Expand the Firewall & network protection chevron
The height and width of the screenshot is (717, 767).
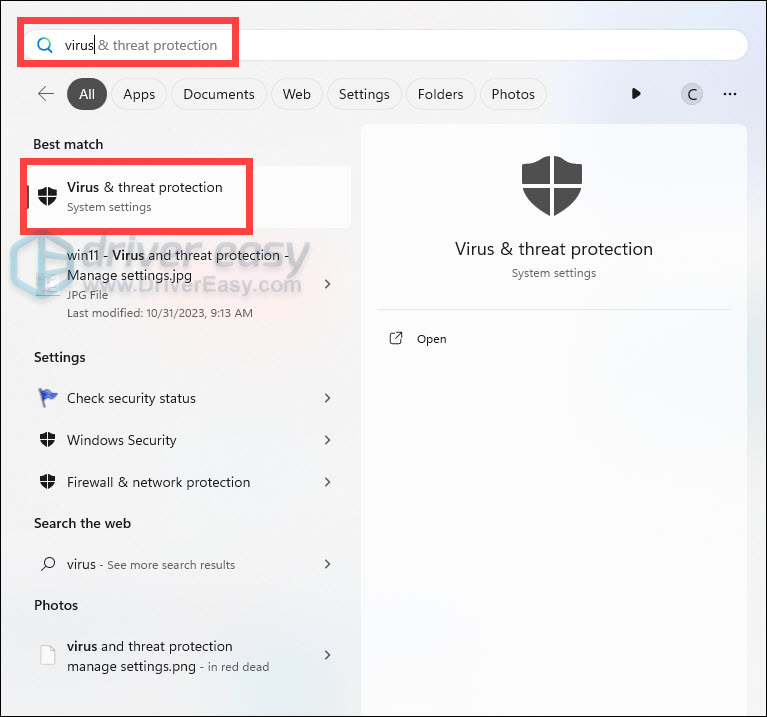pos(327,482)
